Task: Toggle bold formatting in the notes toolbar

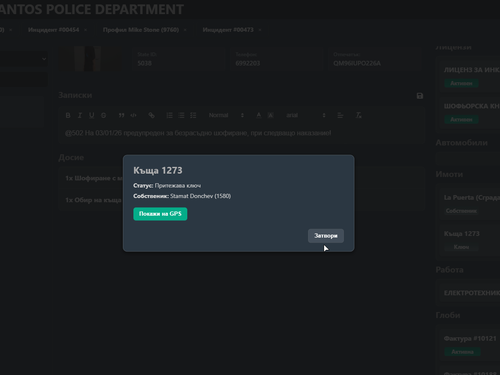Action: click(x=68, y=115)
